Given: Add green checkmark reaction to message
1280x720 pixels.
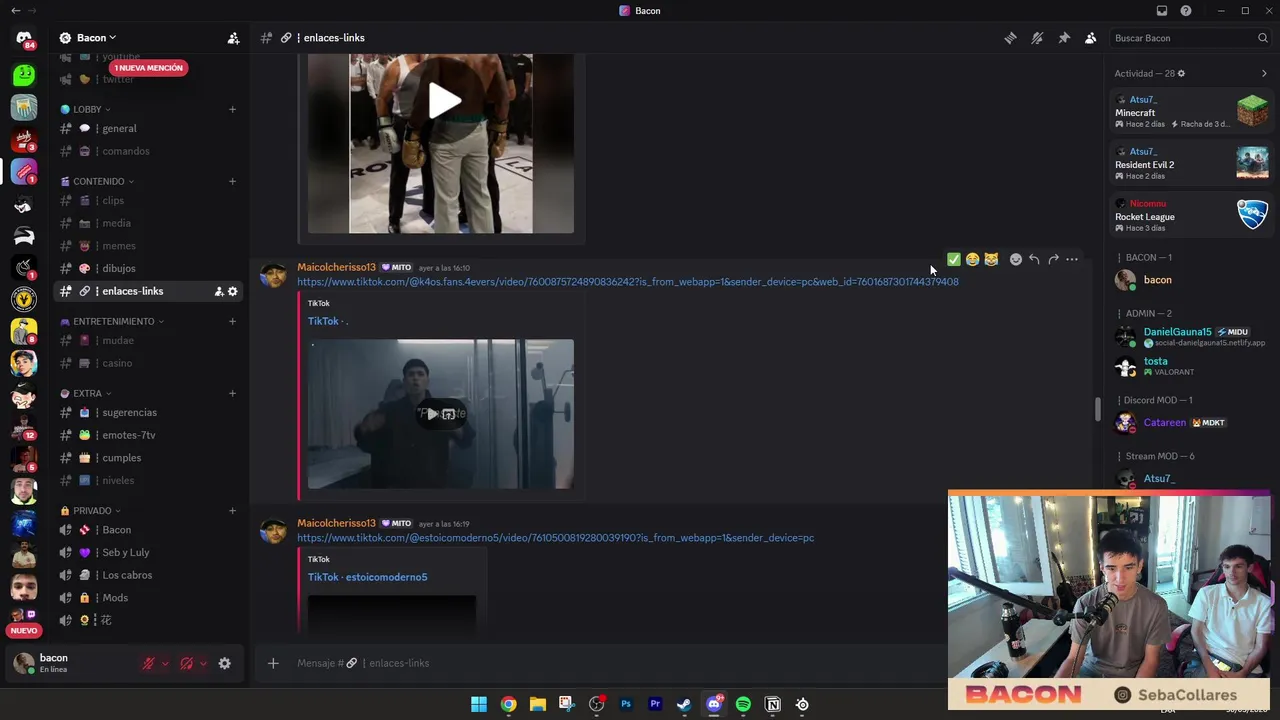Looking at the screenshot, I should click(953, 259).
